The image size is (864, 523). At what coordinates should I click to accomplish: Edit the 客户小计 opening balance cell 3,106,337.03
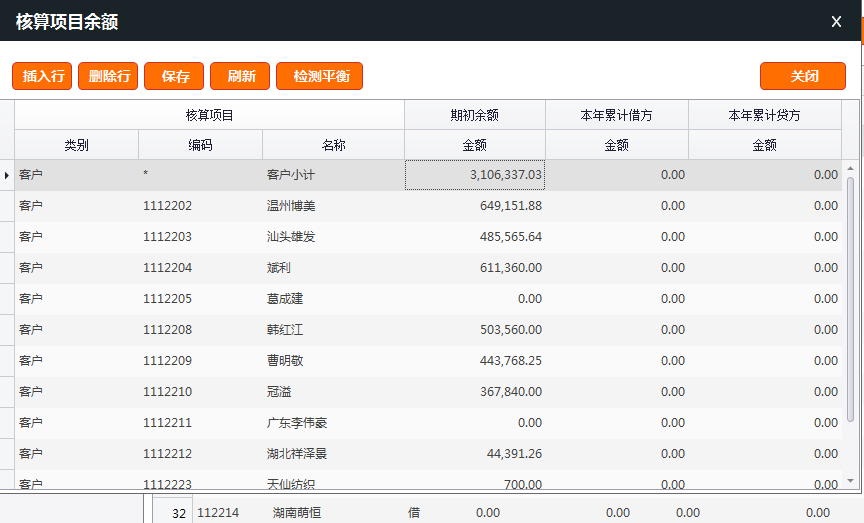pyautogui.click(x=475, y=175)
